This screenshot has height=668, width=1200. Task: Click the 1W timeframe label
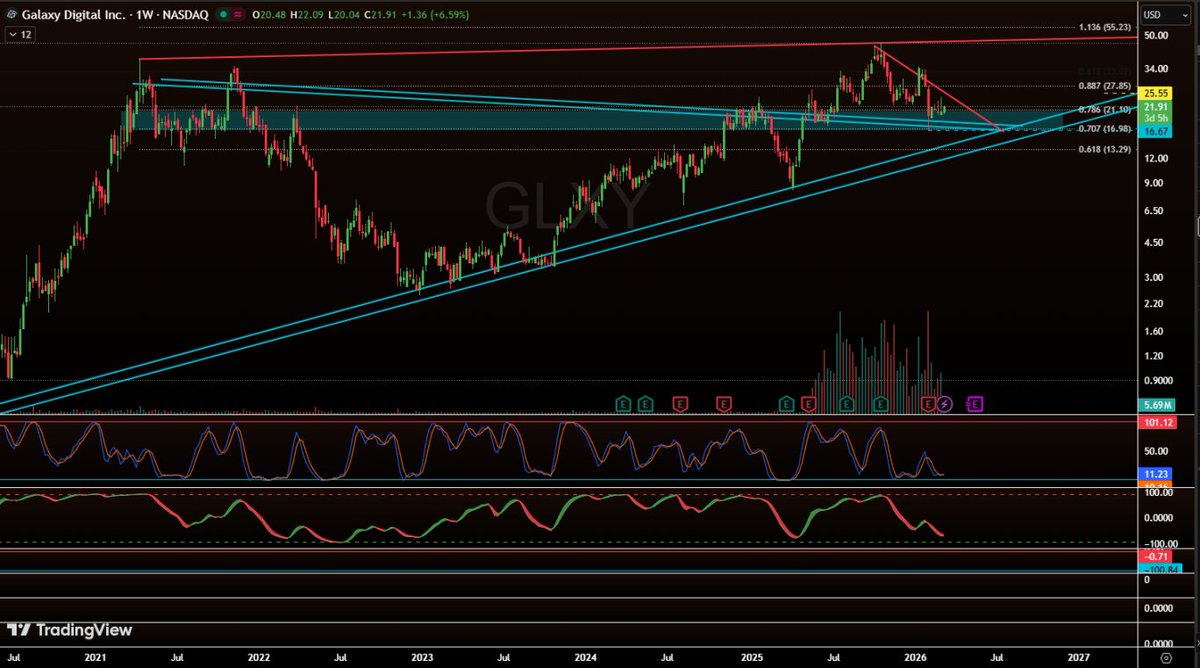click(x=146, y=15)
